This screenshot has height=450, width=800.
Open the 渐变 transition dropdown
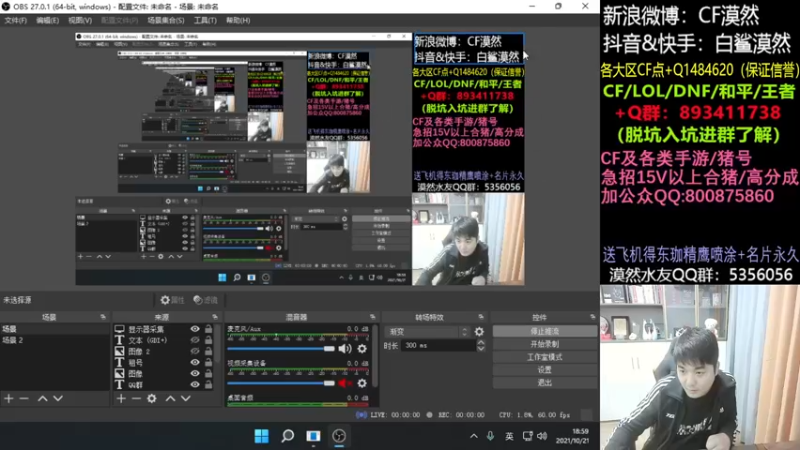[426, 332]
